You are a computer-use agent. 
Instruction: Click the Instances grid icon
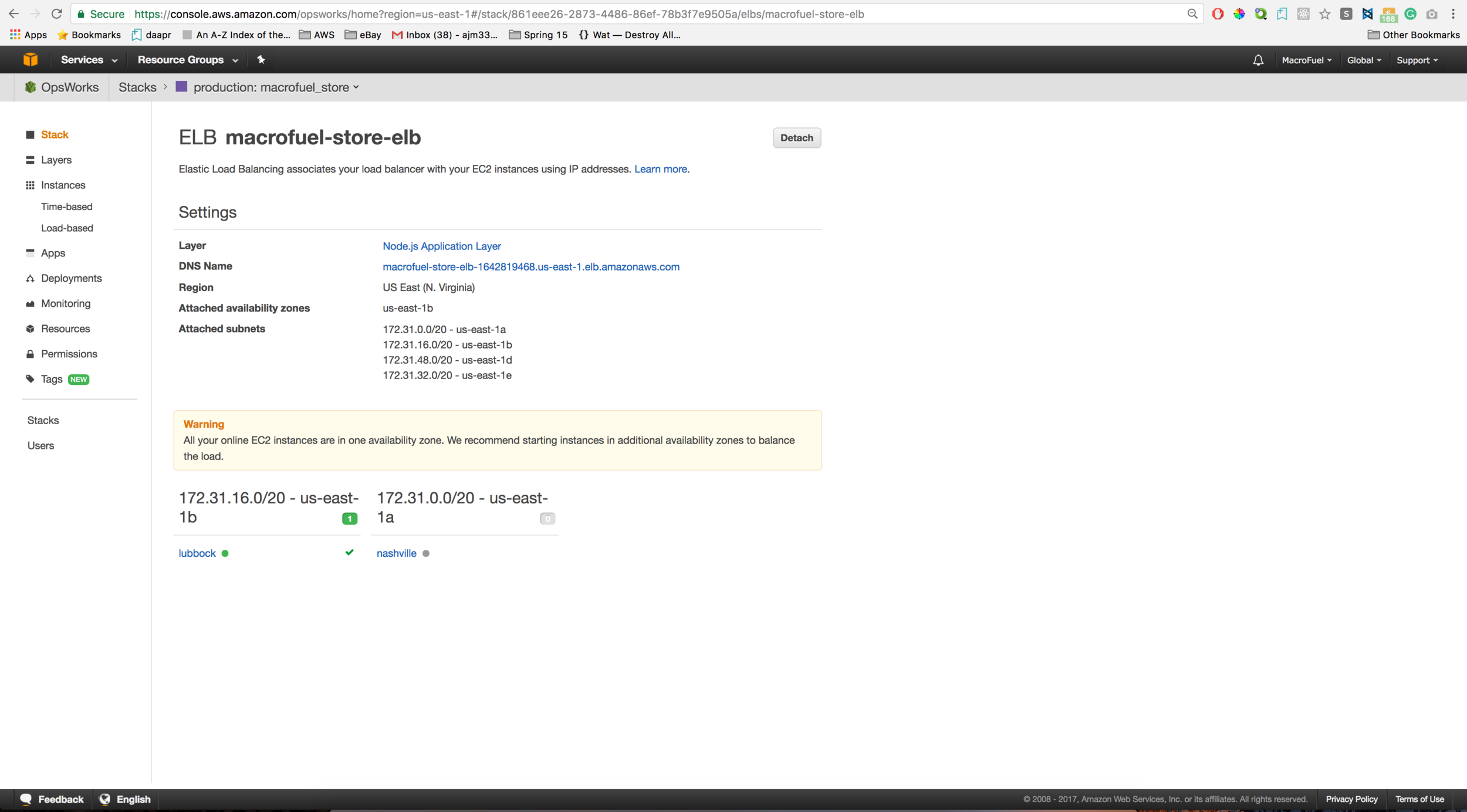(x=30, y=185)
